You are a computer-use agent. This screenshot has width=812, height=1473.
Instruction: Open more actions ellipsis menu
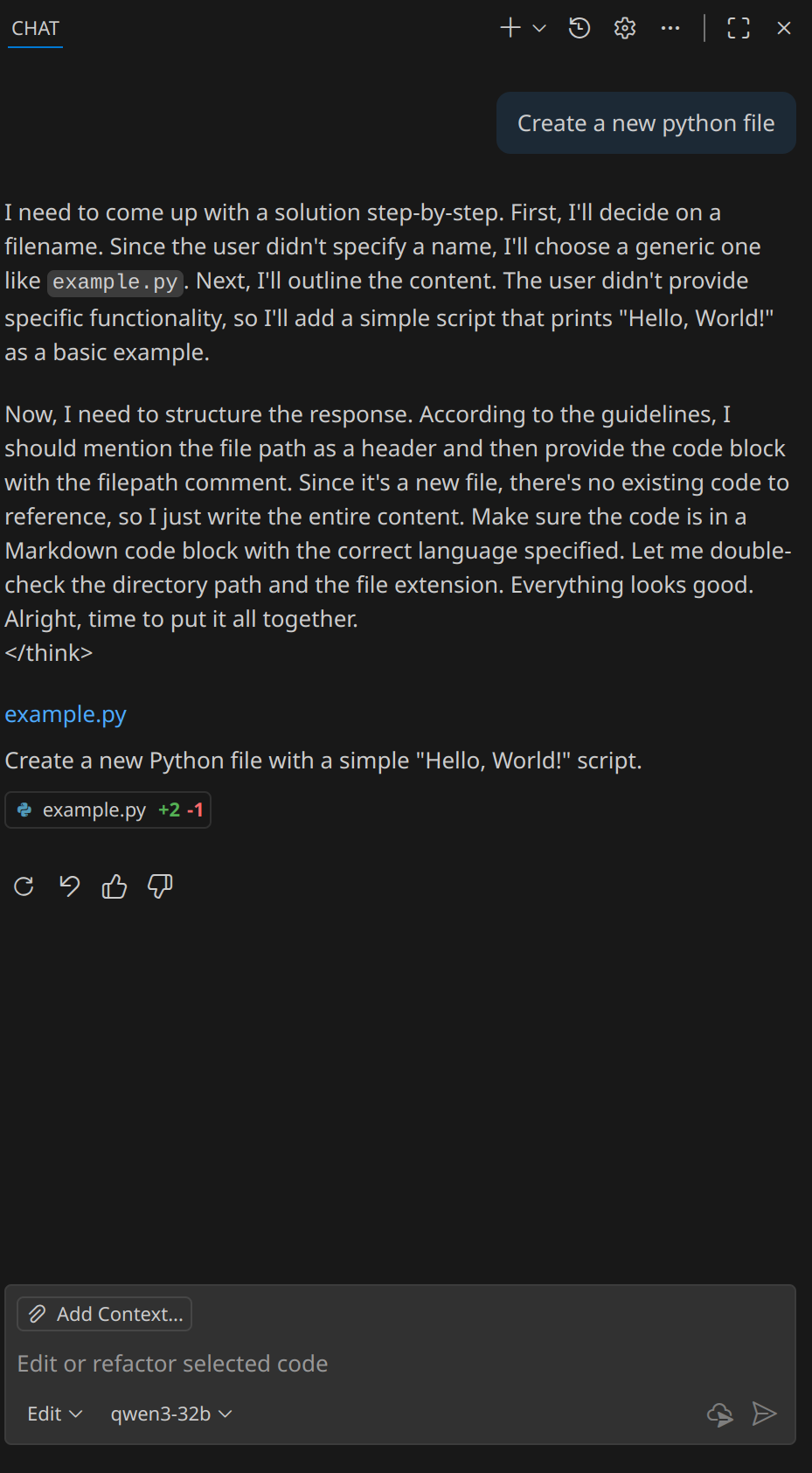tap(670, 28)
